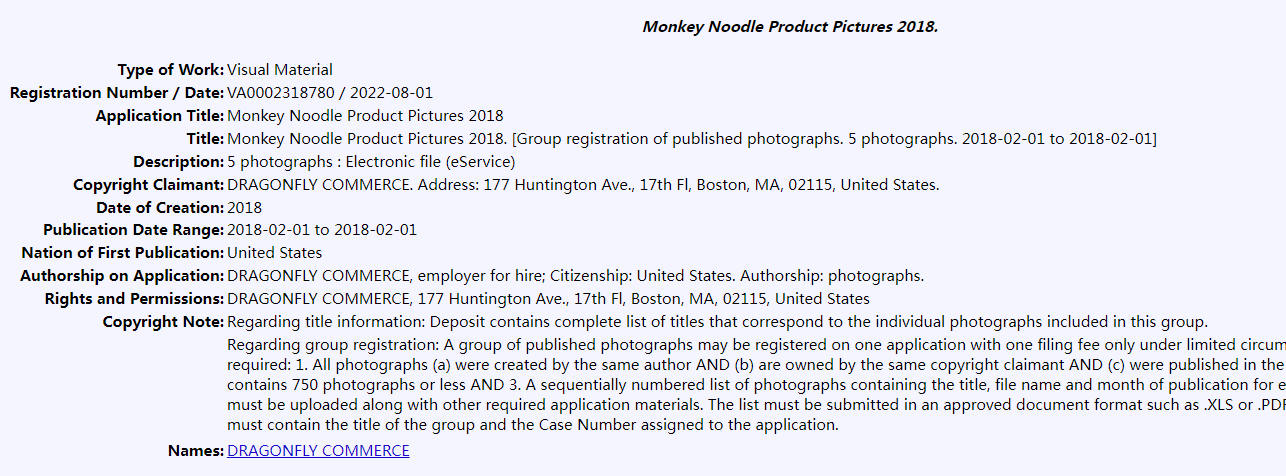The width and height of the screenshot is (1286, 476).
Task: Click the Rights and Permissions label
Action: point(134,299)
